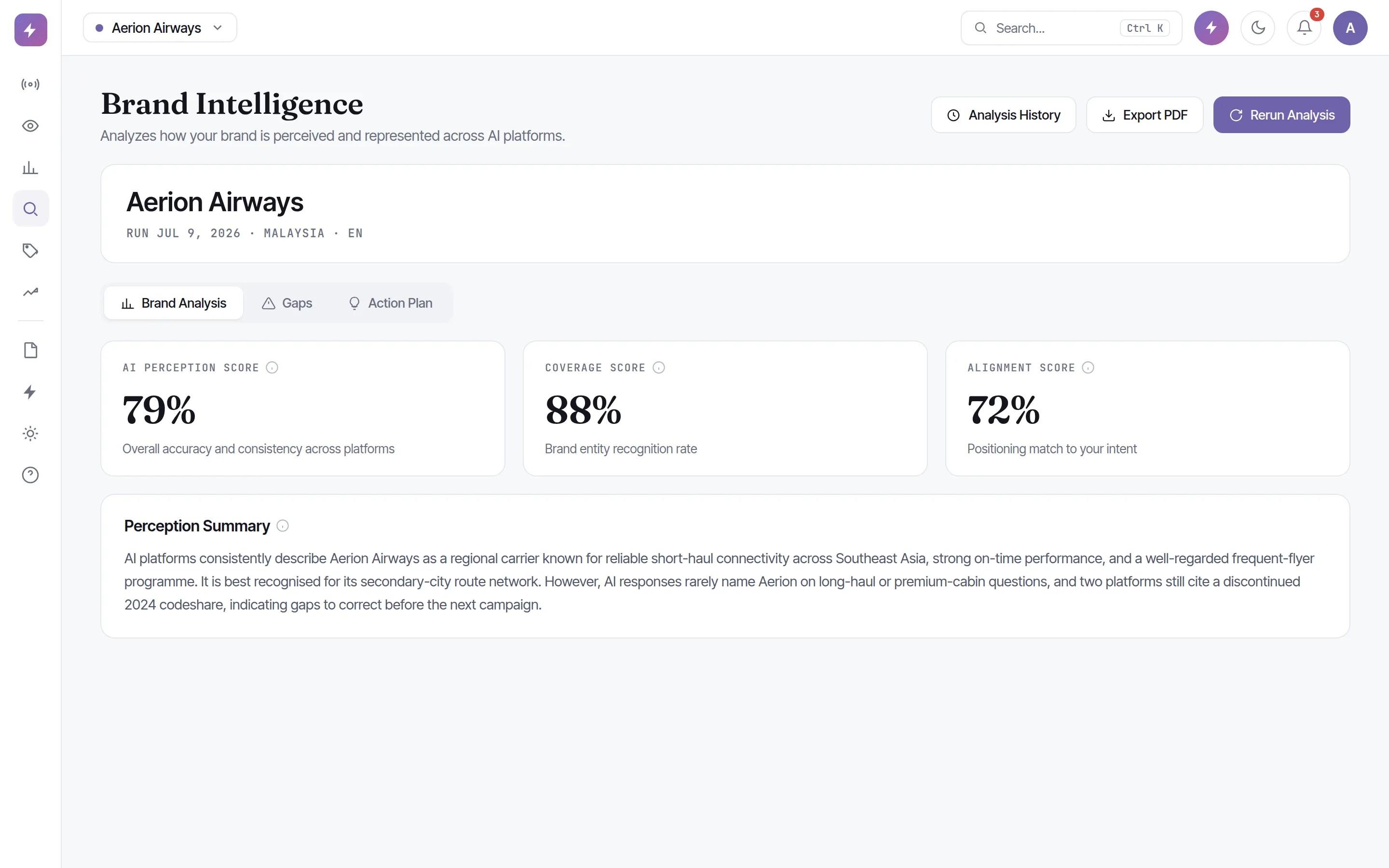Show info for Alignment Score
Image resolution: width=1389 pixels, height=868 pixels.
pyautogui.click(x=1088, y=367)
